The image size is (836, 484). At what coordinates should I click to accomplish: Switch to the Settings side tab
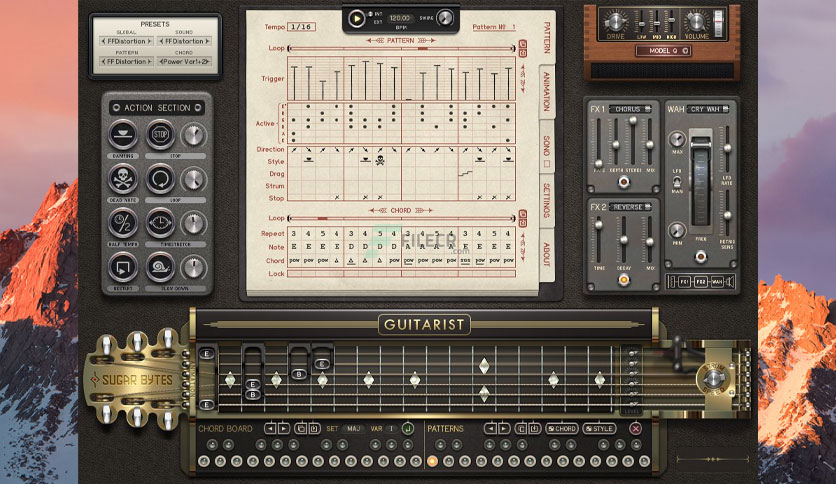tap(546, 200)
